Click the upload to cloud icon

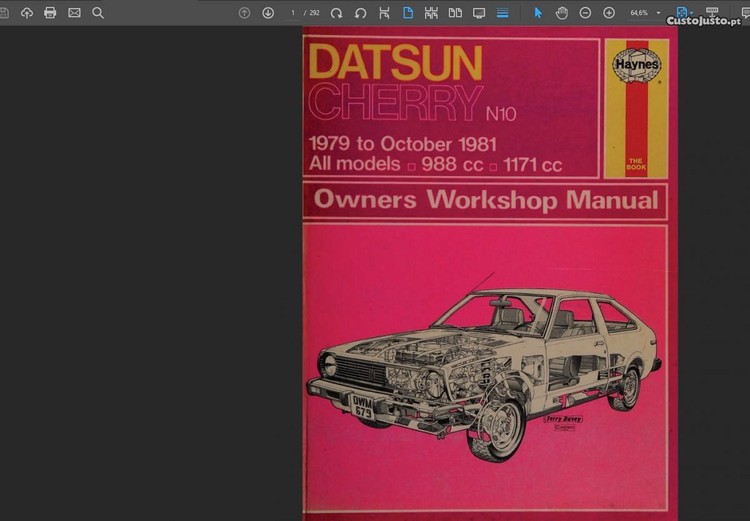27,13
